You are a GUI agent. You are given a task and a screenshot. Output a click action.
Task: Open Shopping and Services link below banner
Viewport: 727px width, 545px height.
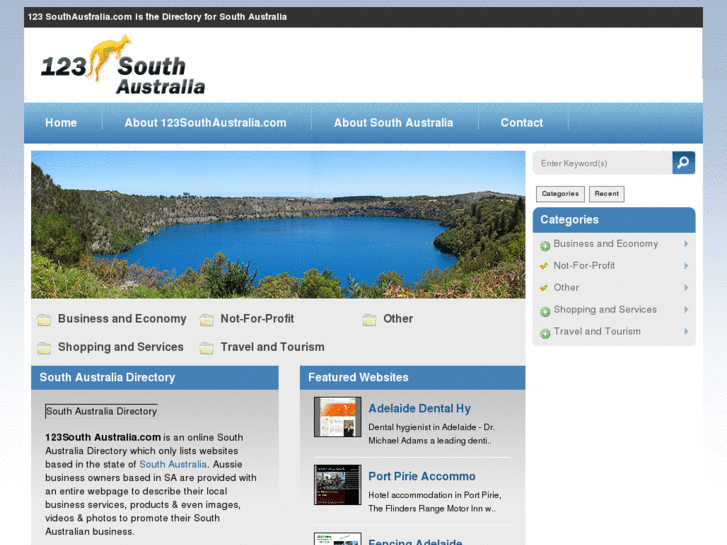pos(121,347)
